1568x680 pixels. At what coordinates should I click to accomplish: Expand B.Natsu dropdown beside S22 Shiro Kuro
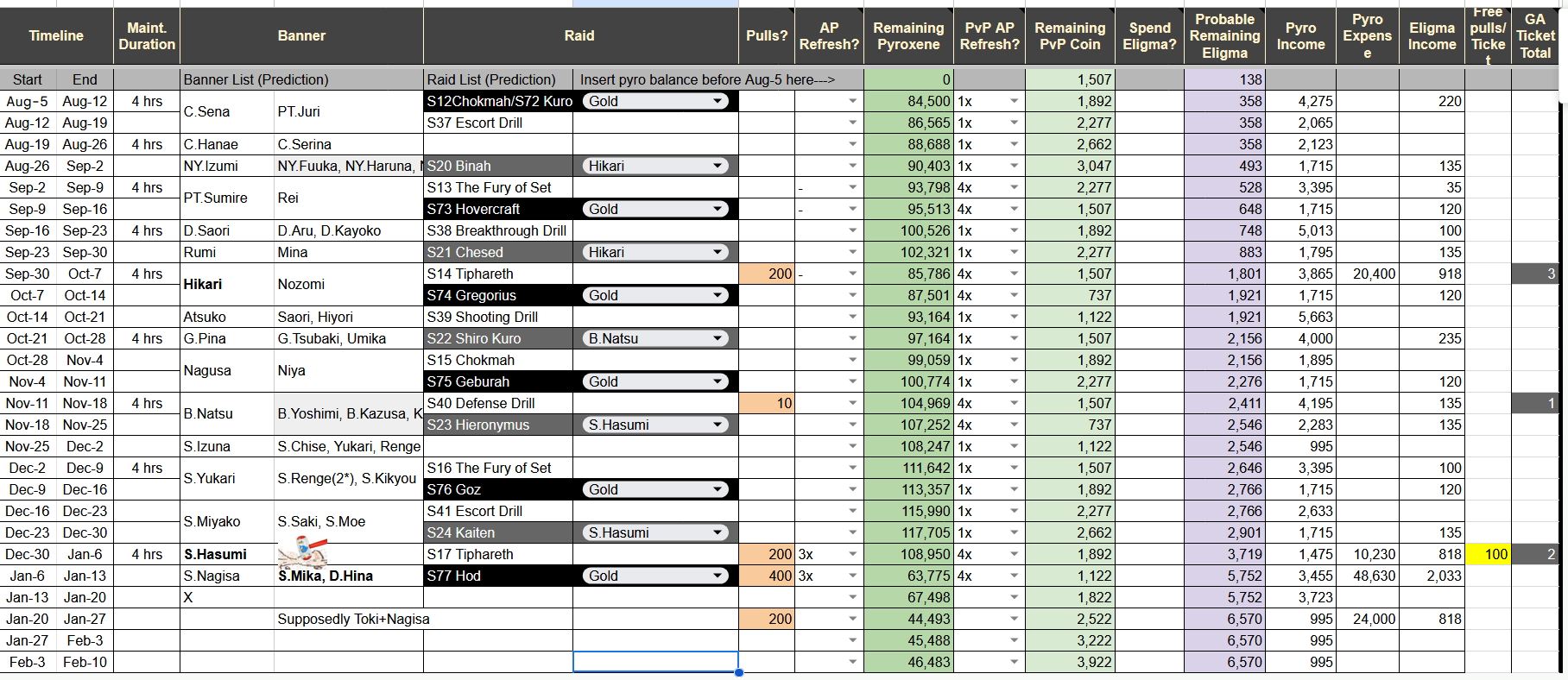[656, 338]
